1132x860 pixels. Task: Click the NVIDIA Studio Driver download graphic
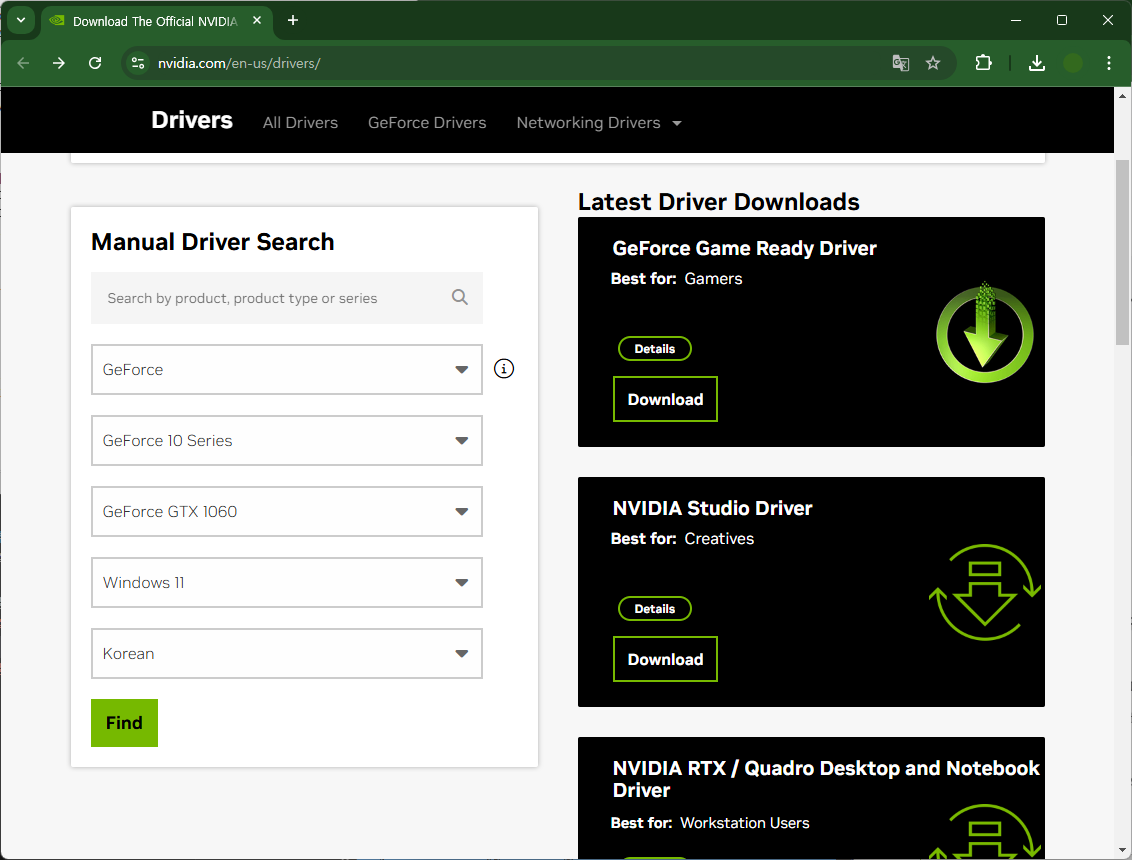point(984,592)
